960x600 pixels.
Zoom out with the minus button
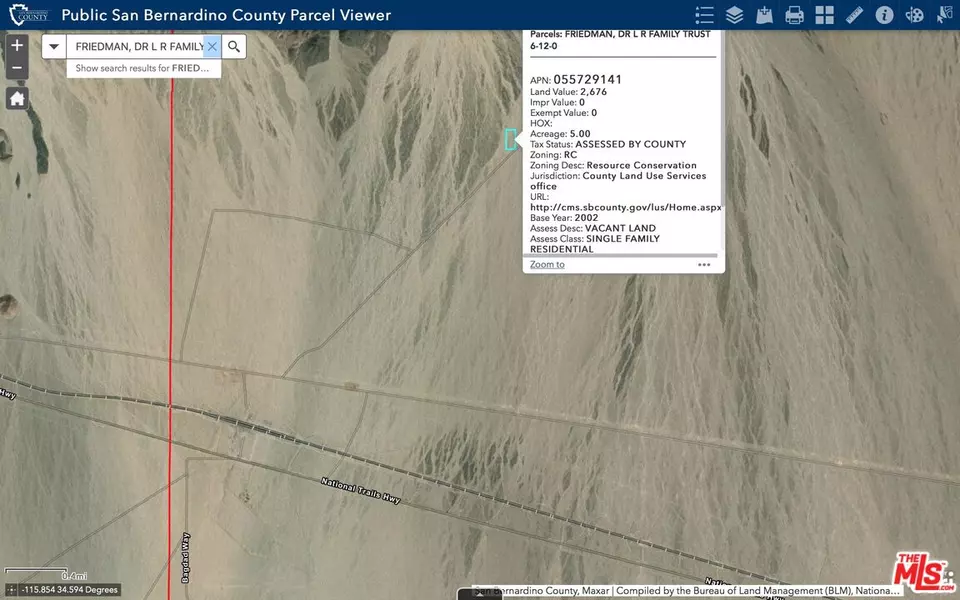[16, 68]
